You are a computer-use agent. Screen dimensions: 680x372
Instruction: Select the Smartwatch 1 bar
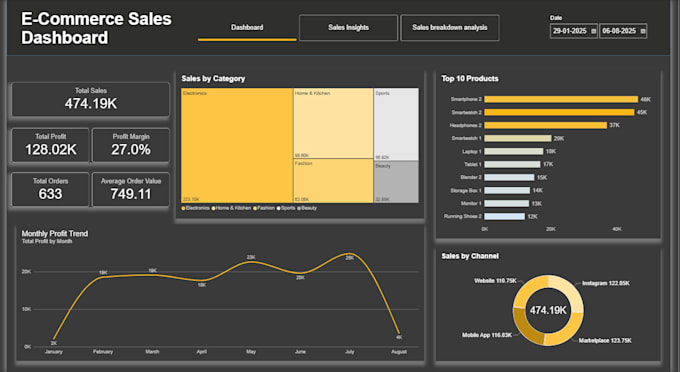click(x=518, y=138)
